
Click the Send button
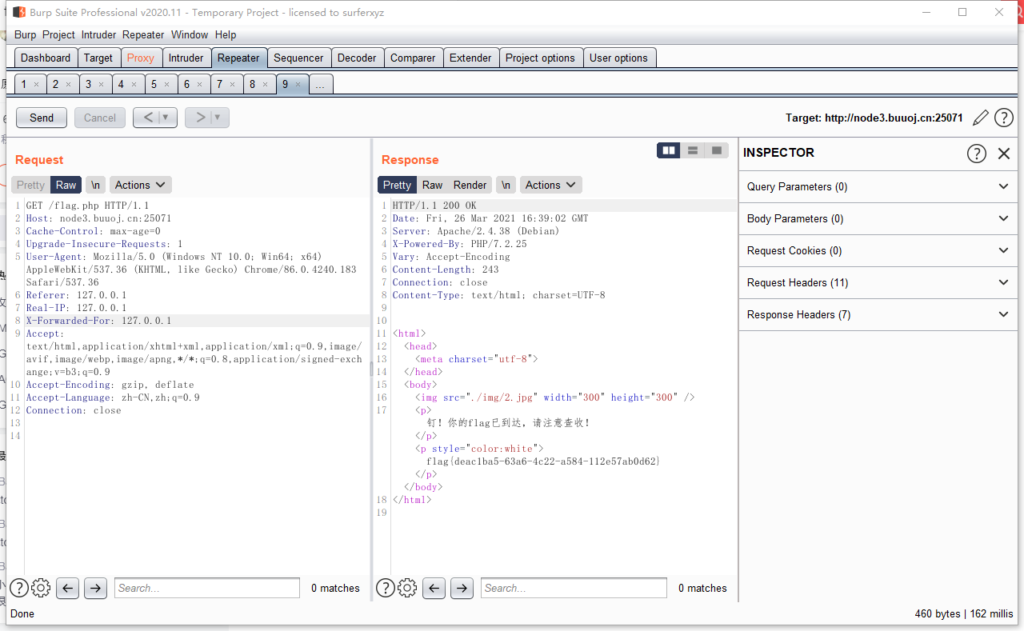point(42,118)
